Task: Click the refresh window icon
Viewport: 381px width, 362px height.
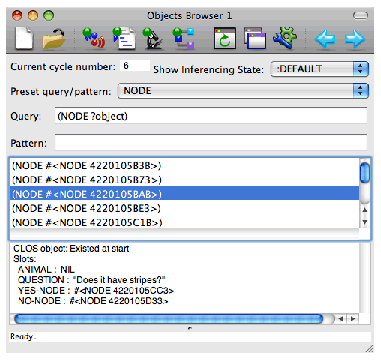Action: [225, 39]
